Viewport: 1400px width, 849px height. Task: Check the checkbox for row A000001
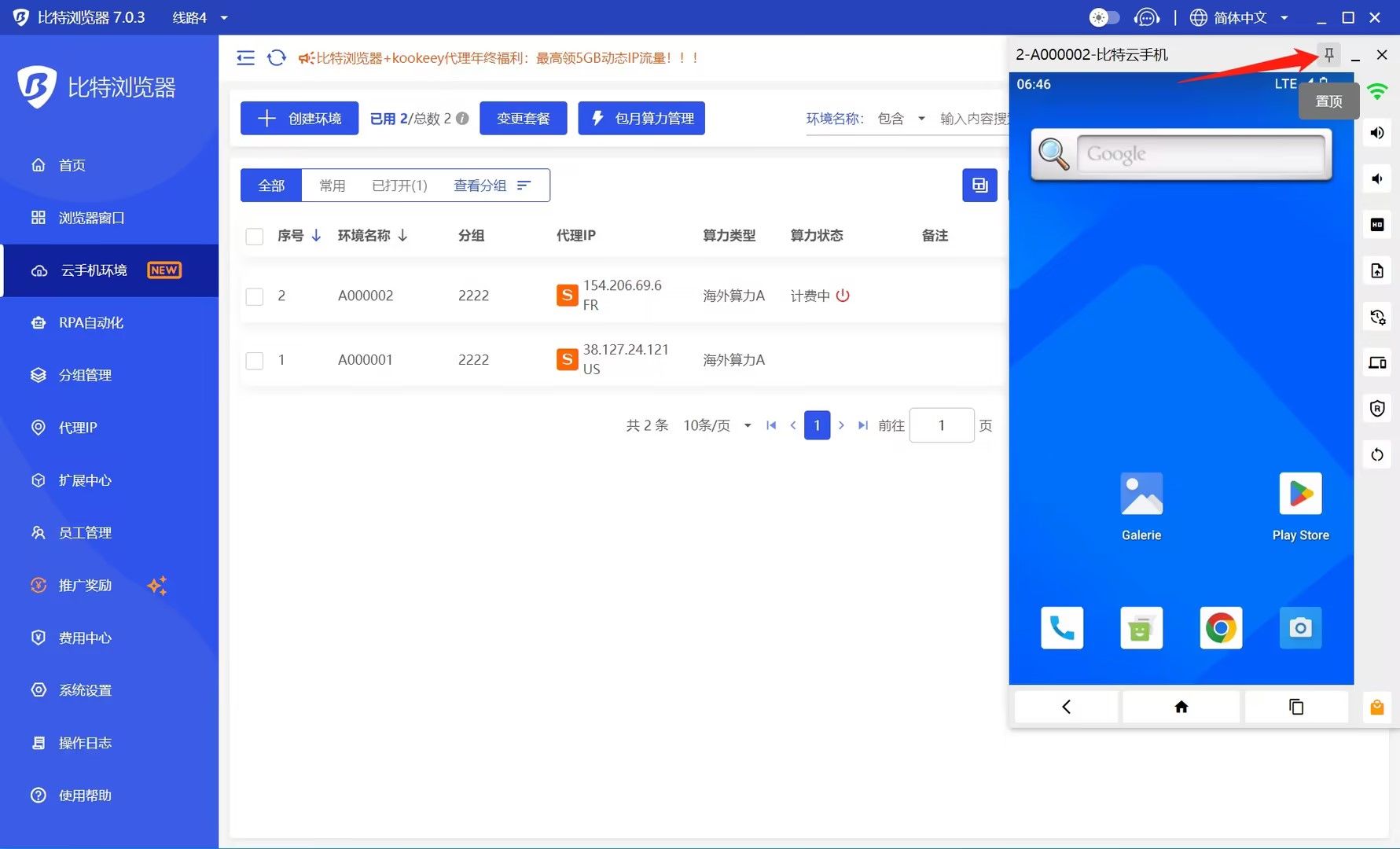255,361
